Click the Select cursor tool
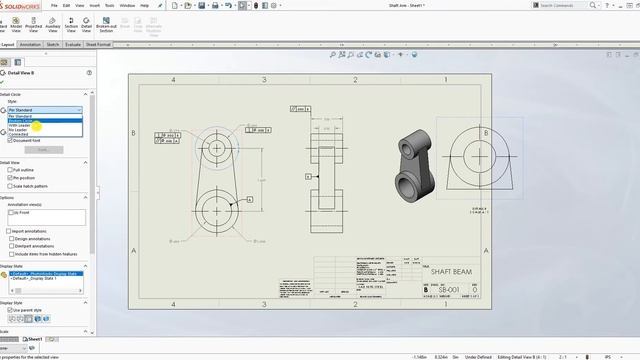640x360 pixels. 242,6
